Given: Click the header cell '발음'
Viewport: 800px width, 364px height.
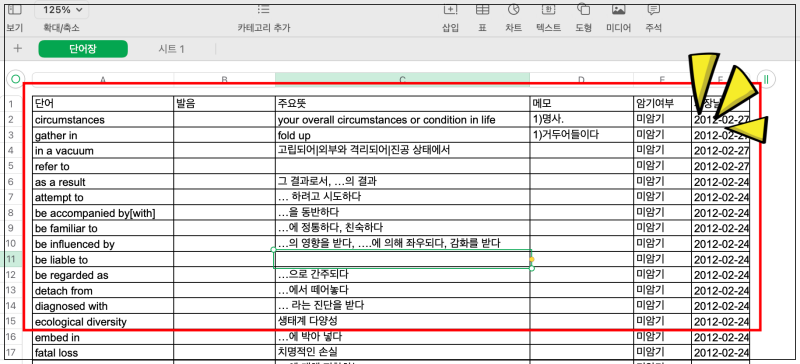Looking at the screenshot, I should tap(224, 104).
